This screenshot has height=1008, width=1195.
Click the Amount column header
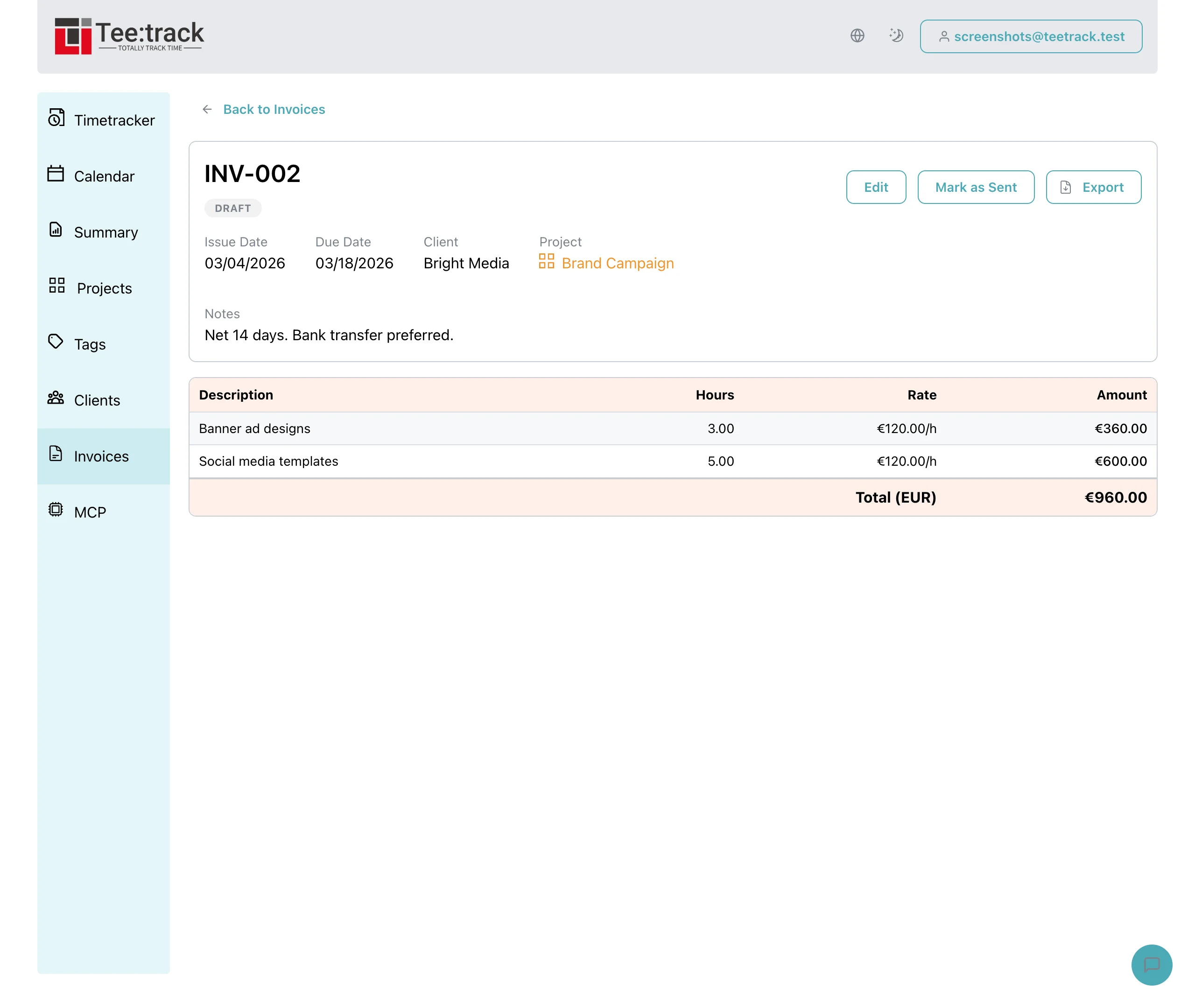pos(1121,395)
